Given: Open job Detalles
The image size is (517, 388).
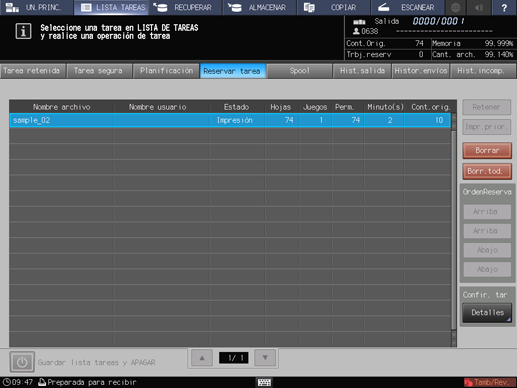Looking at the screenshot, I should [487, 313].
